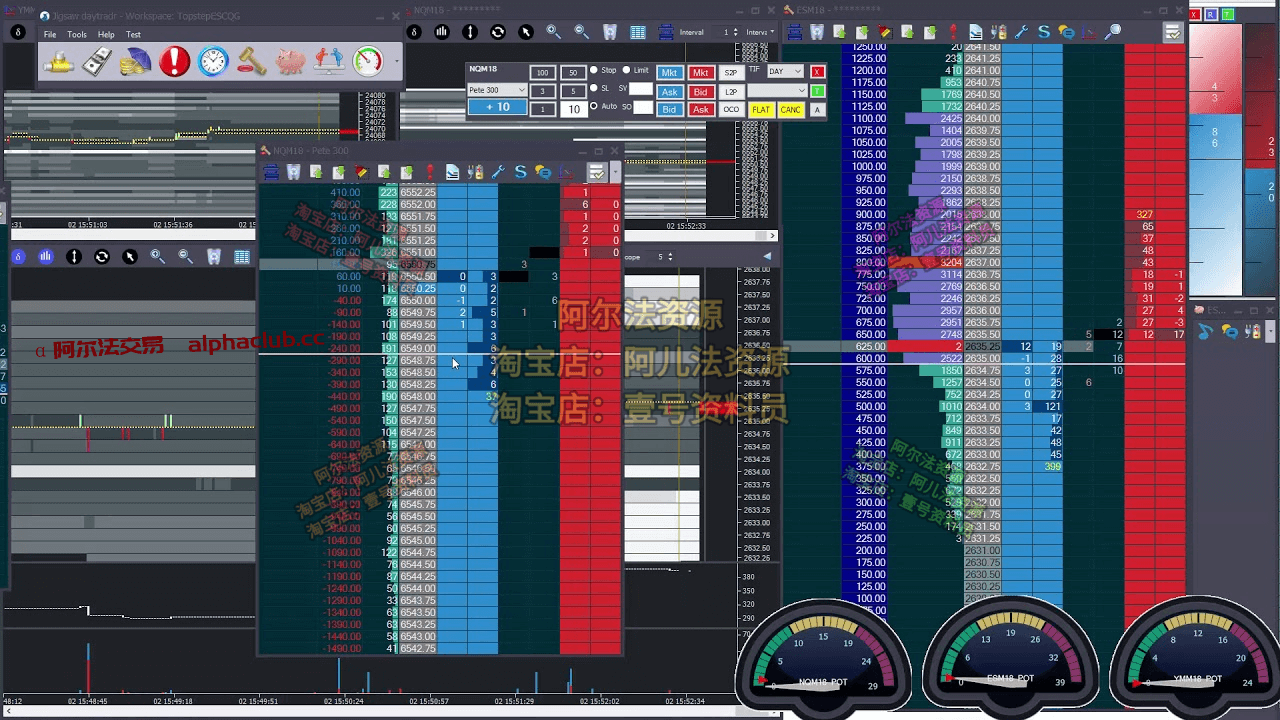Open the Tools menu
The width and height of the screenshot is (1280, 720).
click(77, 35)
